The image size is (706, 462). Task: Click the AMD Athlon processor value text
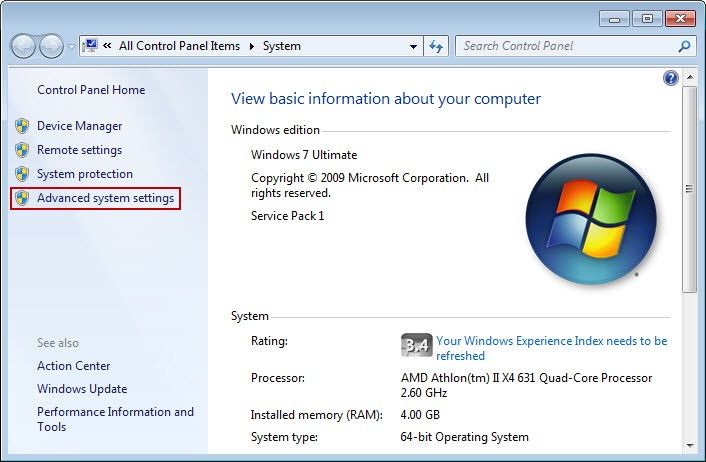526,385
